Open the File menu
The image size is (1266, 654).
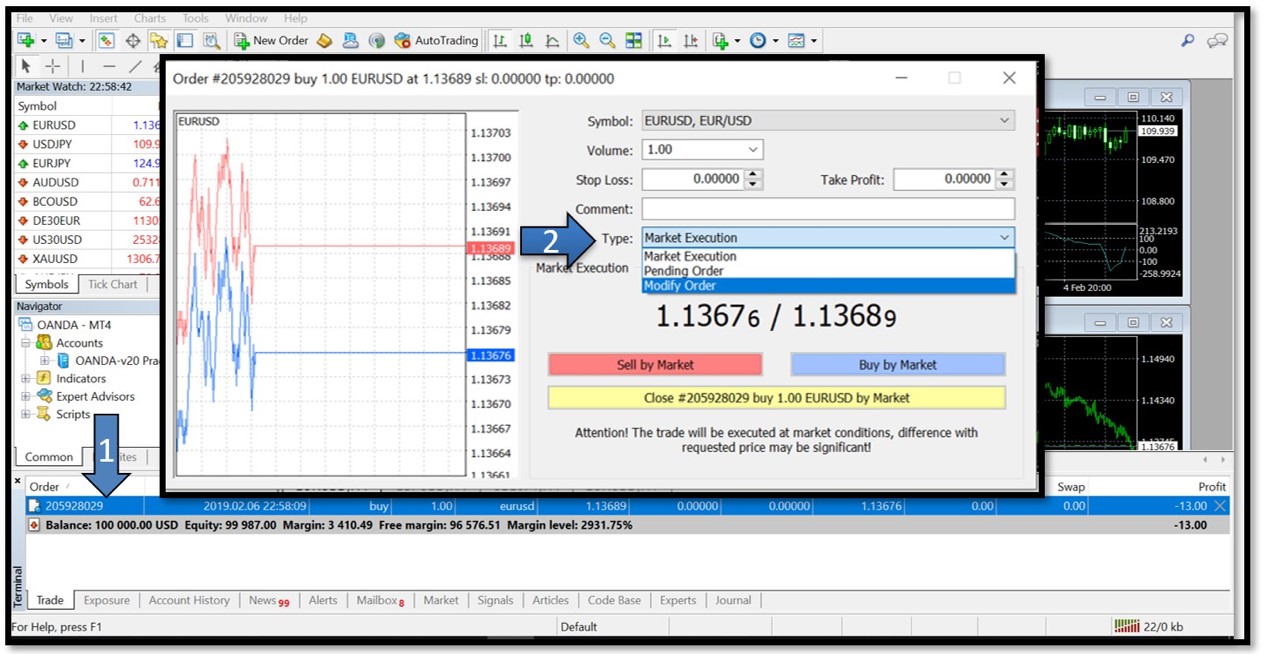click(25, 18)
